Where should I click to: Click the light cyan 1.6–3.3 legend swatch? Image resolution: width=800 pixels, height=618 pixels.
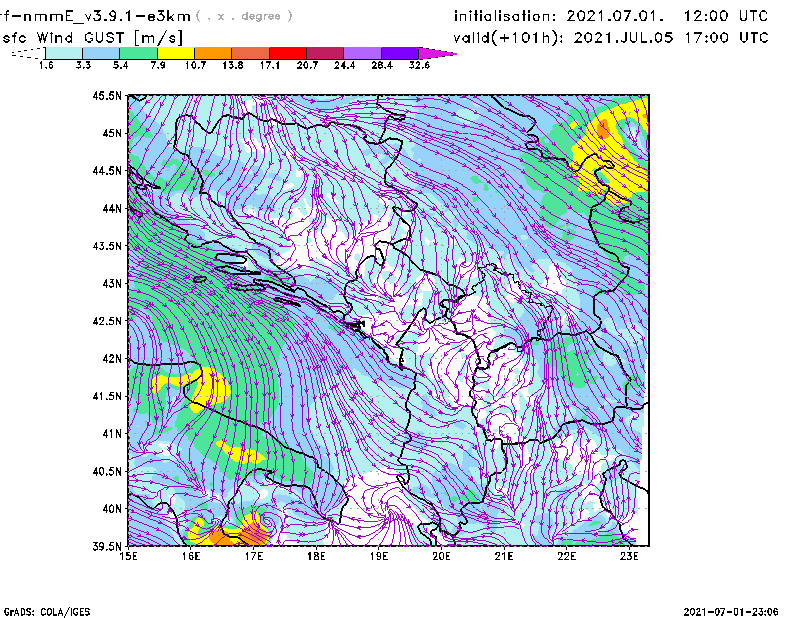pos(64,53)
